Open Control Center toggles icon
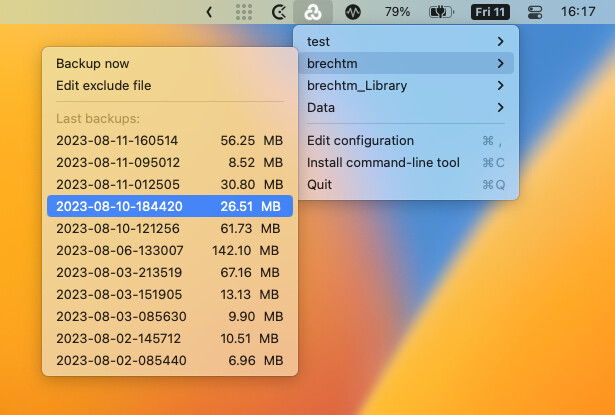 tap(535, 12)
